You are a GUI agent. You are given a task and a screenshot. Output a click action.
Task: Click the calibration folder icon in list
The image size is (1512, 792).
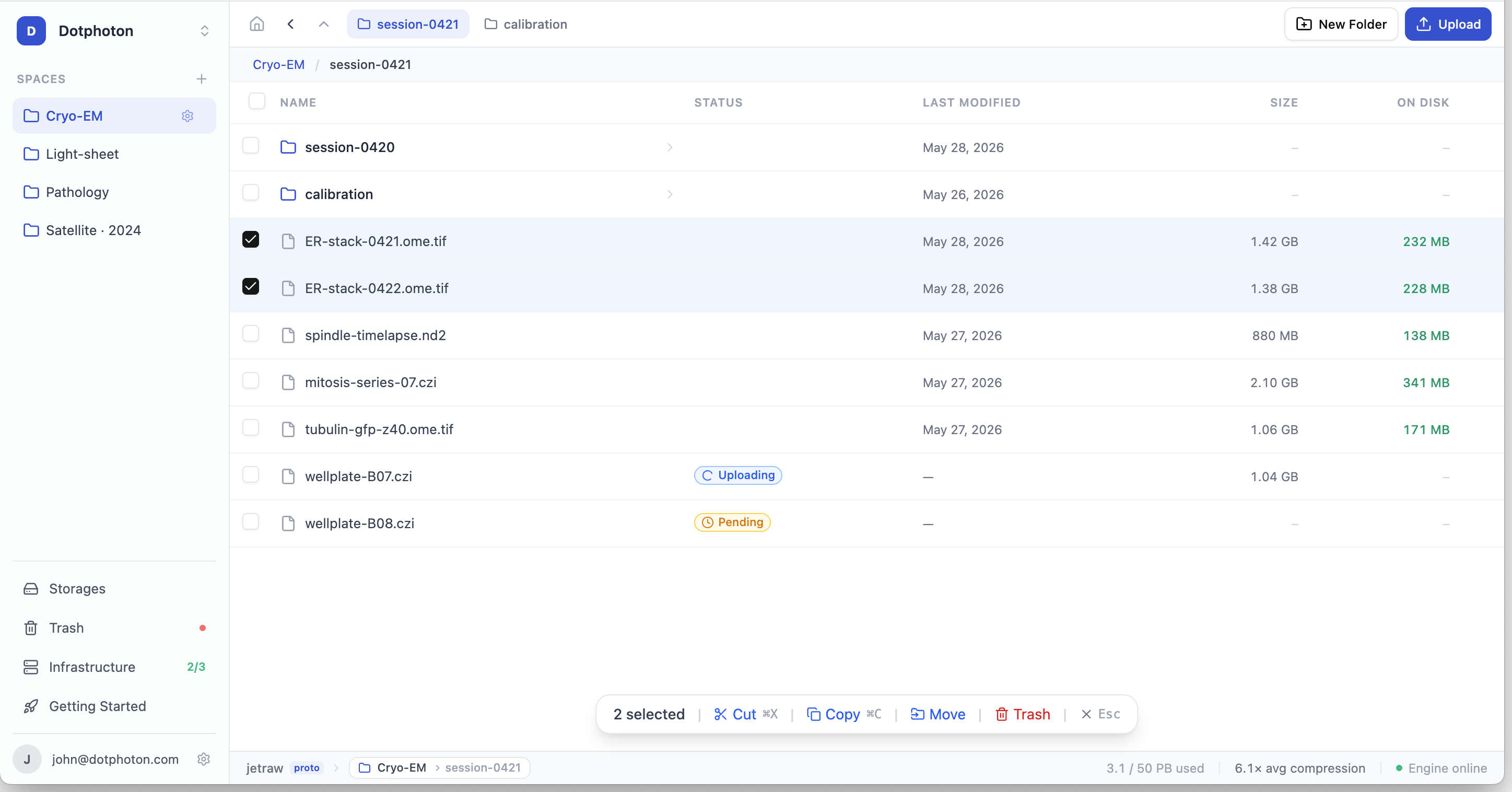pos(288,194)
